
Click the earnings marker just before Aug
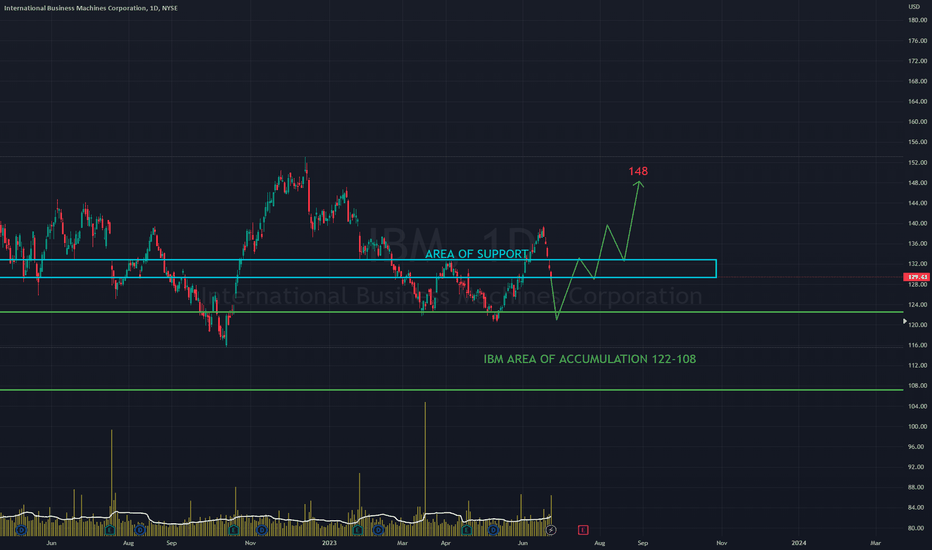[109, 530]
